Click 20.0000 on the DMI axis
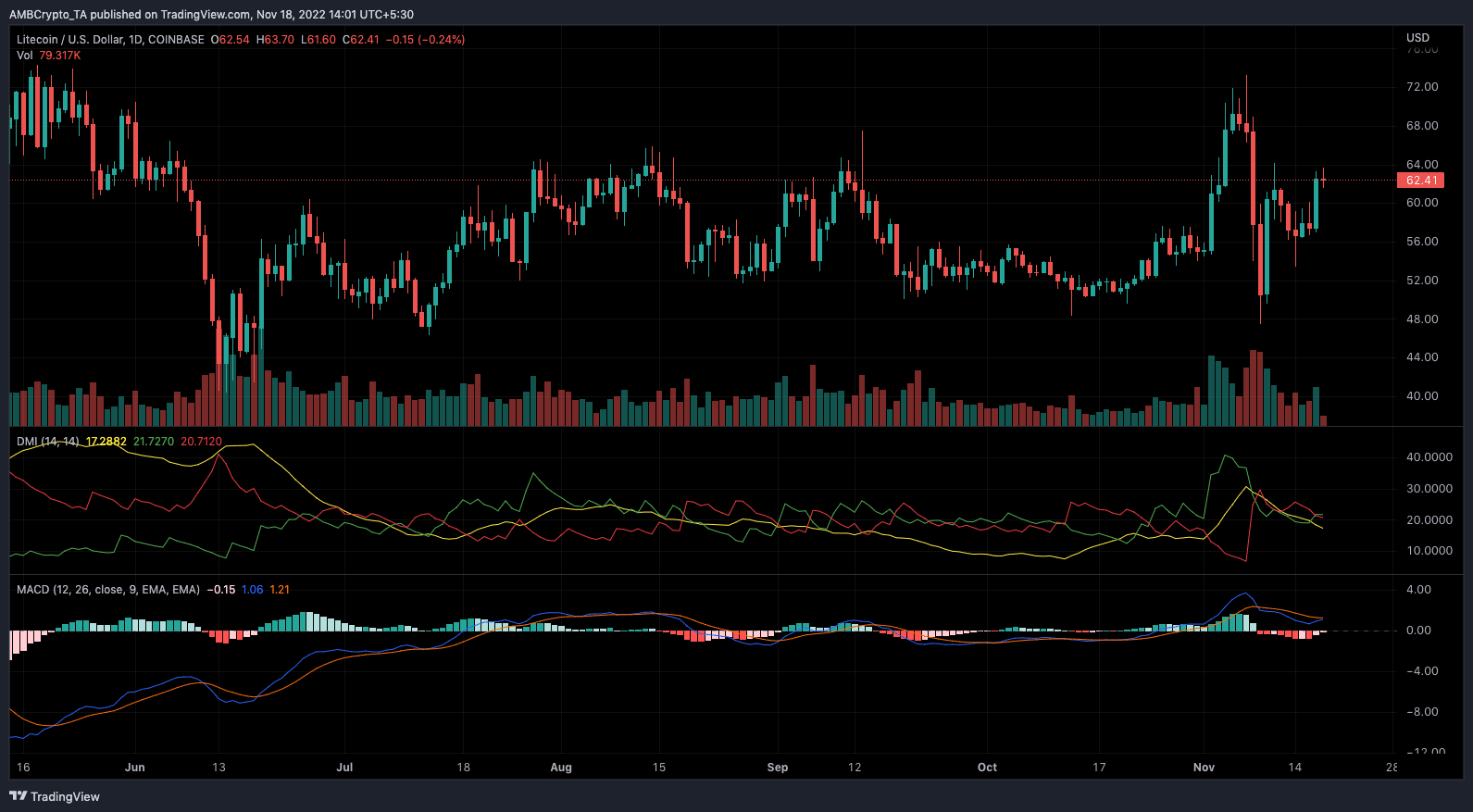The height and width of the screenshot is (812, 1473). 1429,520
